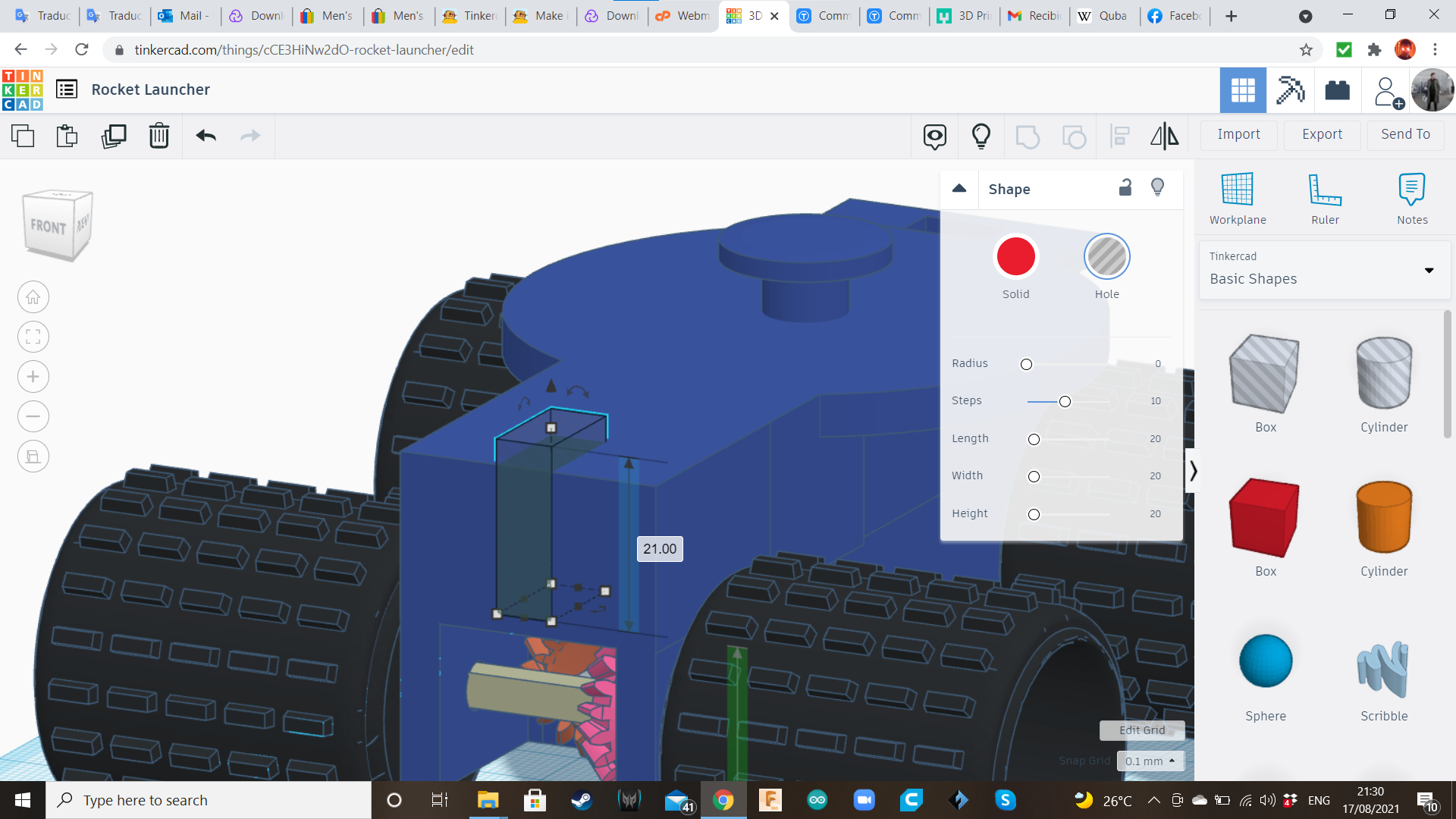
Task: Click the Fit all in view icon
Action: click(33, 337)
